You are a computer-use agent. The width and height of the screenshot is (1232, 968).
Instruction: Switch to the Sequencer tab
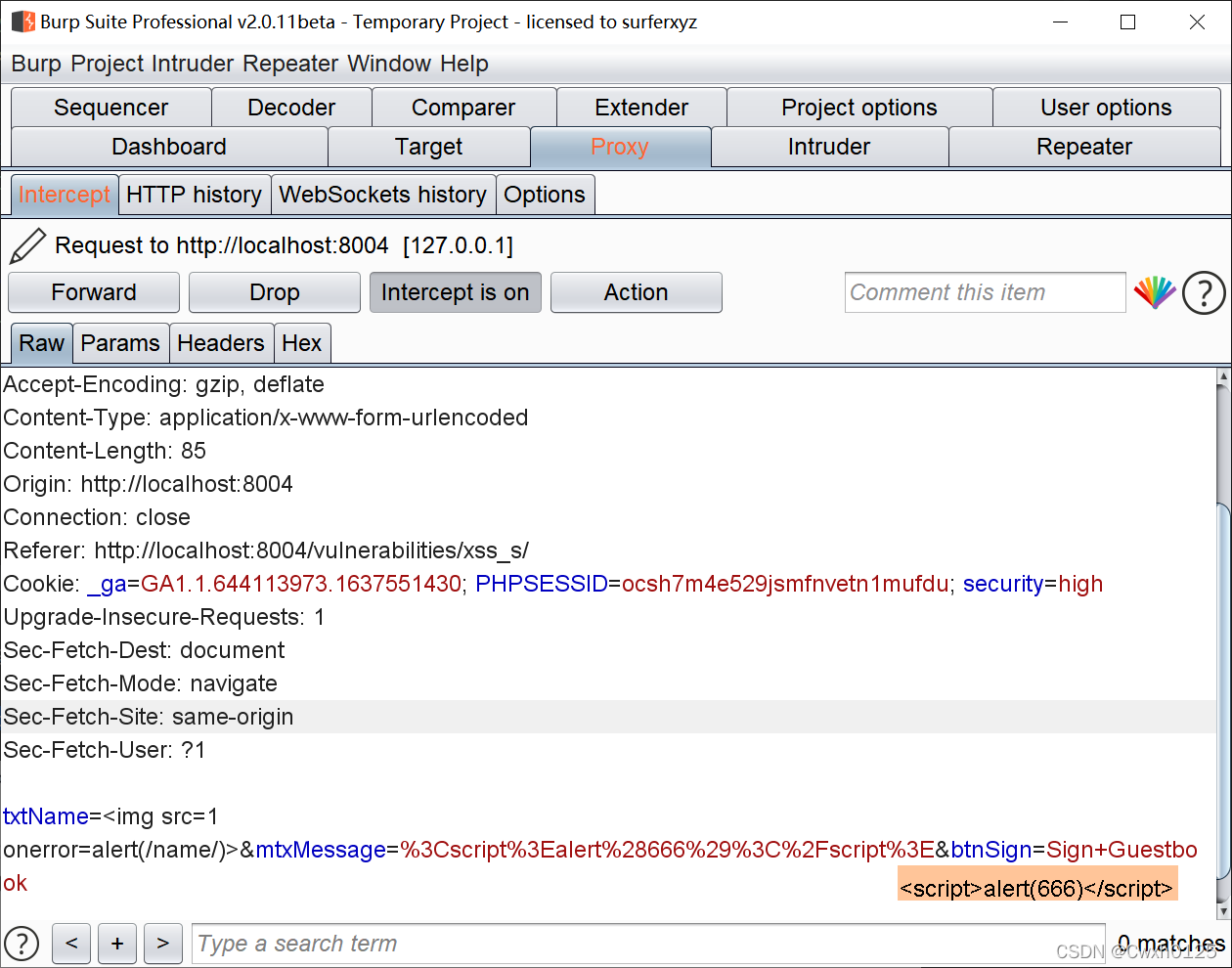coord(111,108)
